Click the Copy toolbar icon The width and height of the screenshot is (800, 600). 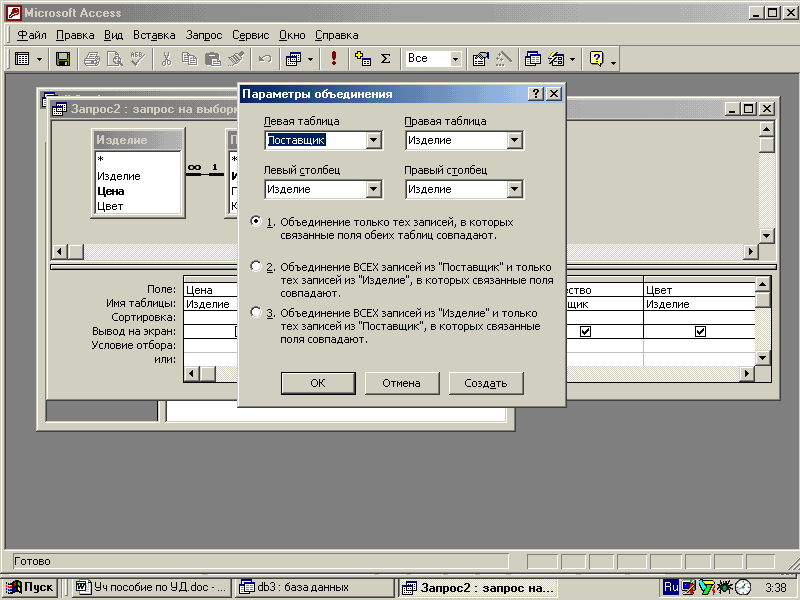pyautogui.click(x=189, y=59)
